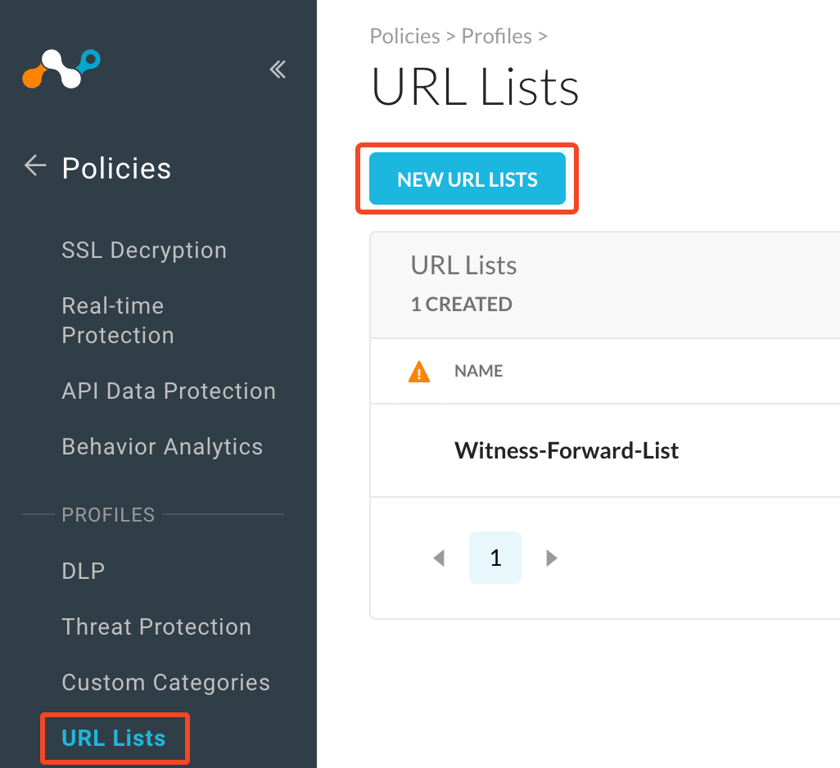Click the orange warning triangle icon
This screenshot has height=768, width=840.
[419, 372]
